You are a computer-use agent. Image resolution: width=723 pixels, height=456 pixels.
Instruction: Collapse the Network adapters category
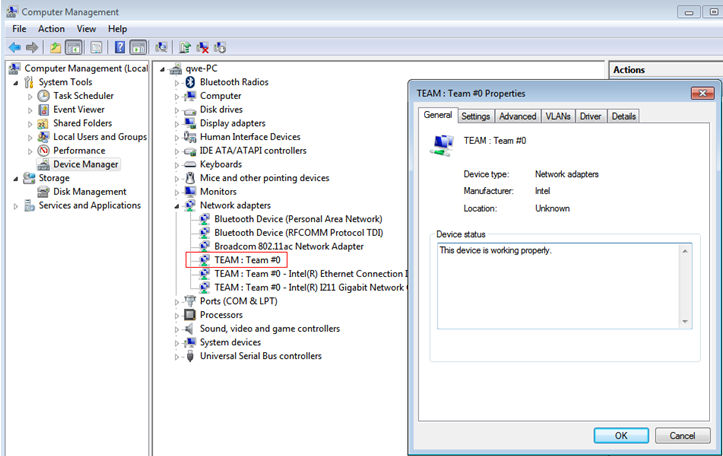pyautogui.click(x=178, y=205)
